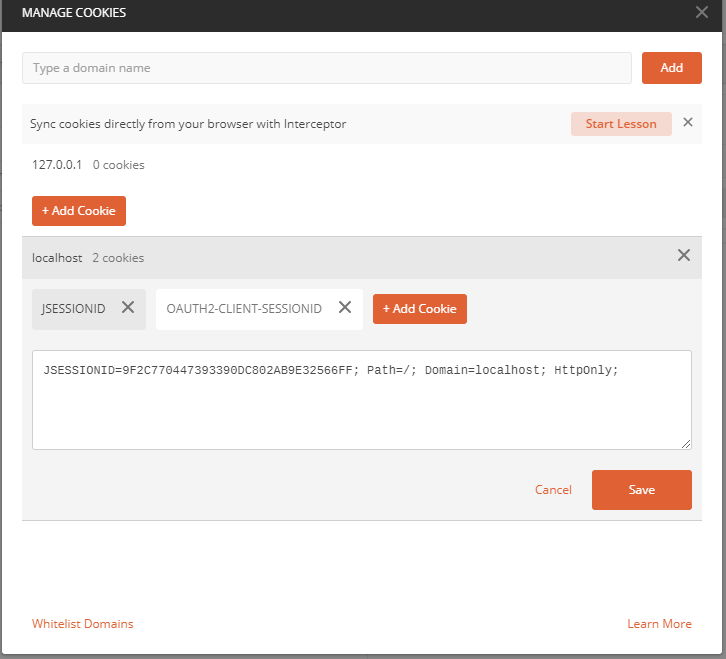Remove the localhost domain
This screenshot has width=726, height=659.
click(x=683, y=255)
